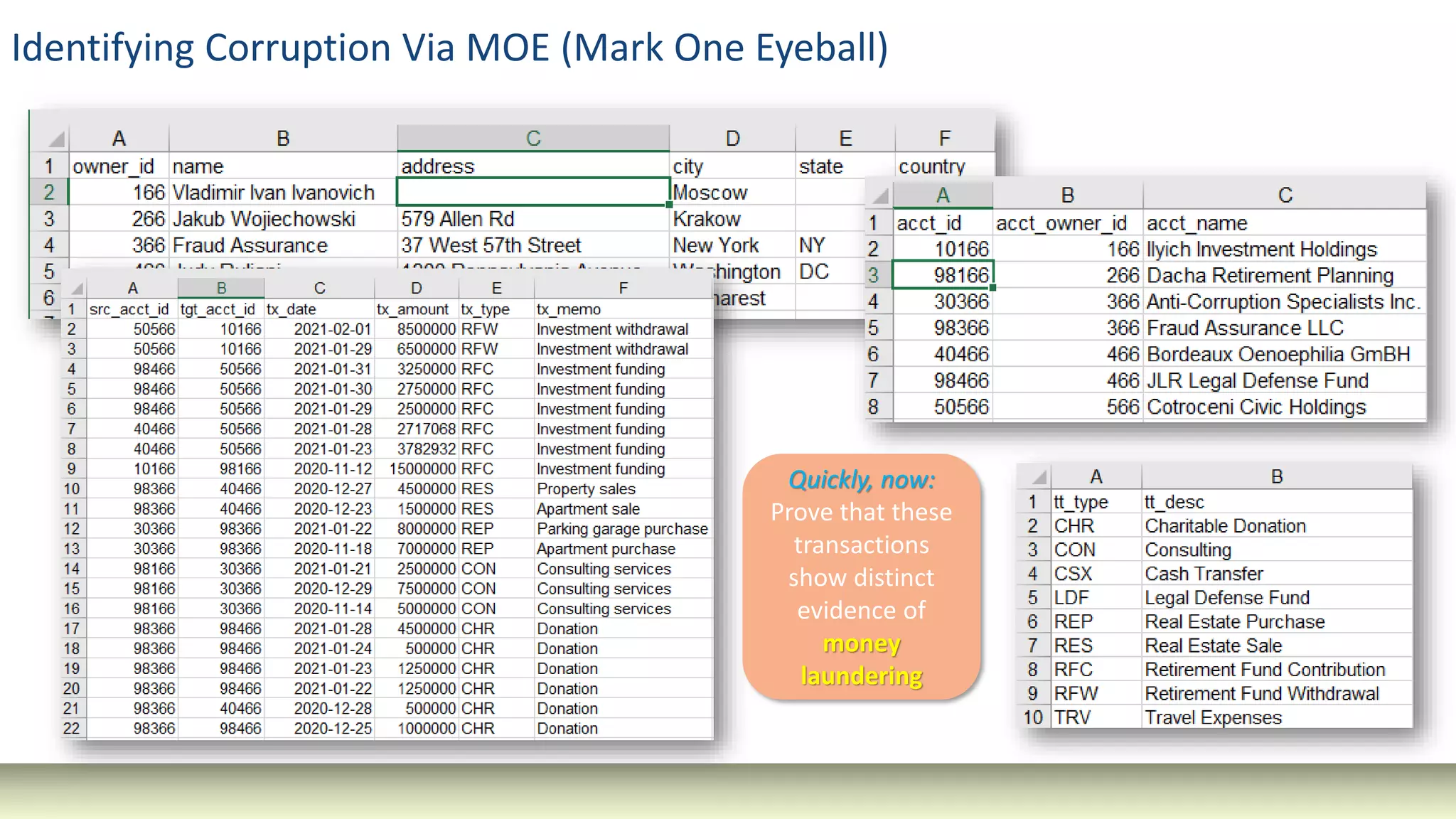Viewport: 1456px width, 819px height.
Task: Click the 'New York' city cell
Action: point(732,245)
